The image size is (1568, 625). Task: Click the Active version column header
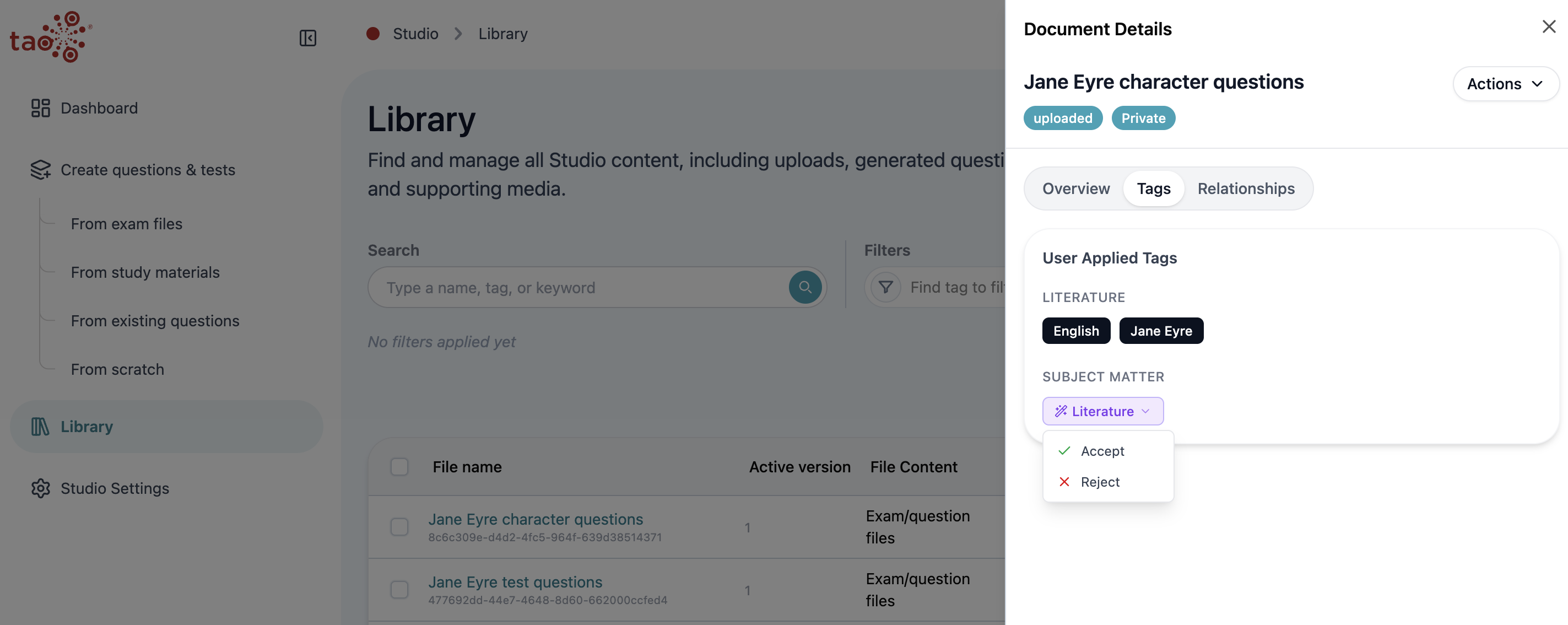click(799, 467)
